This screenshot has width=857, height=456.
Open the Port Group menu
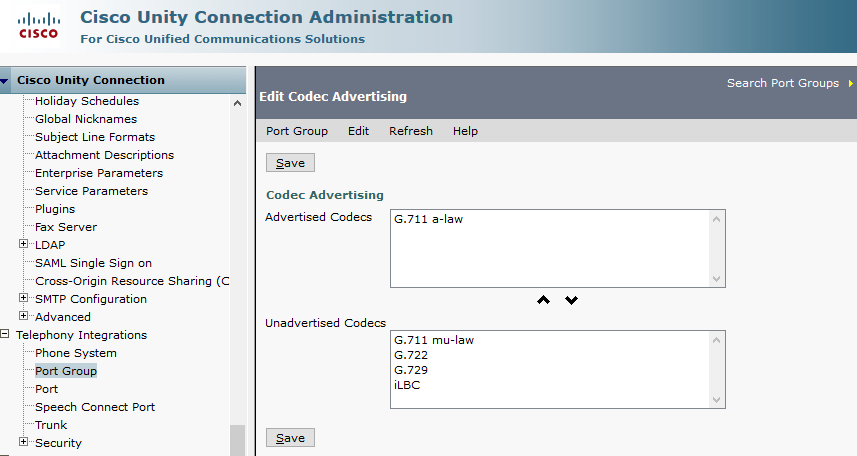pyautogui.click(x=297, y=131)
